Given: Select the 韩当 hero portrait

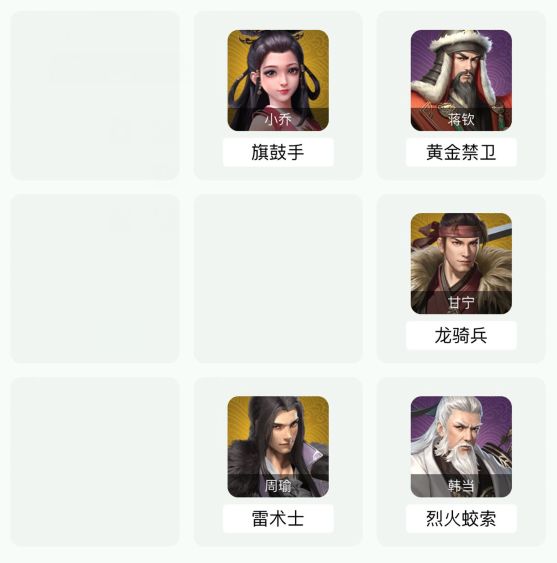Looking at the screenshot, I should [x=461, y=447].
